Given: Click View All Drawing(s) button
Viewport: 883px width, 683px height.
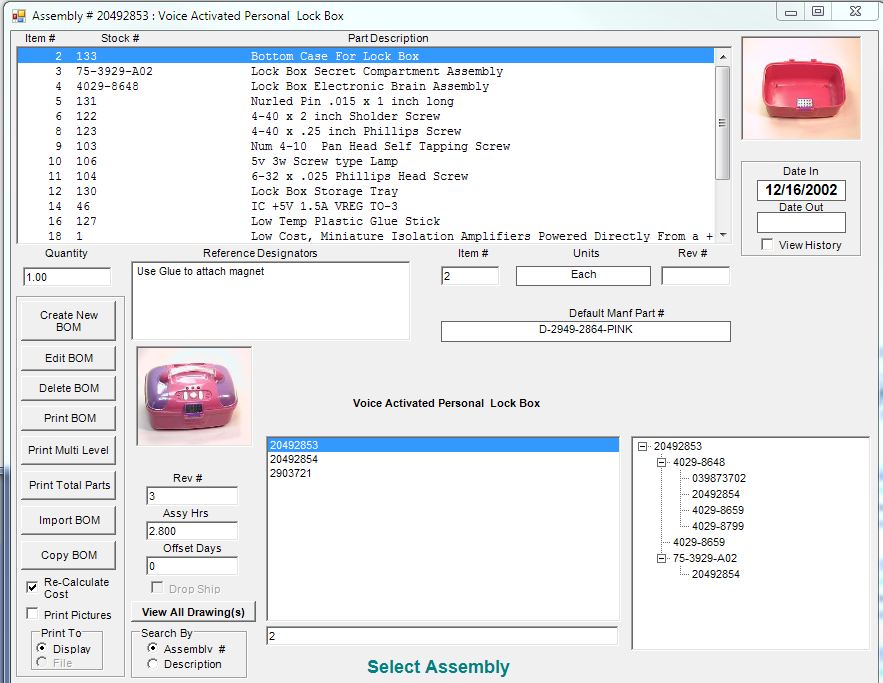Looking at the screenshot, I should pos(193,612).
